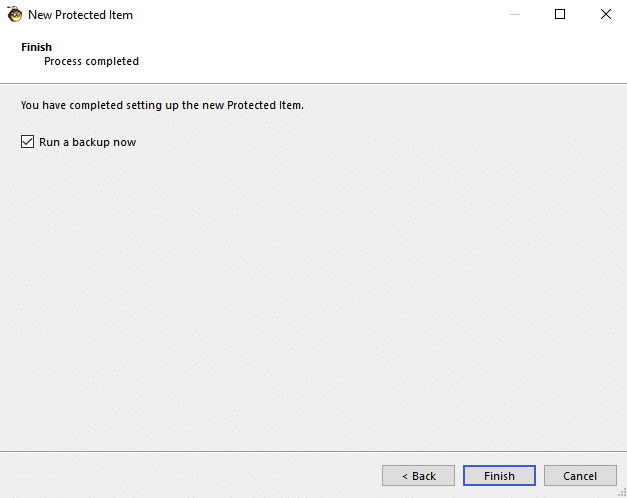This screenshot has width=627, height=498.
Task: Click the checkmark inside the backup checkbox
Action: click(x=27, y=142)
